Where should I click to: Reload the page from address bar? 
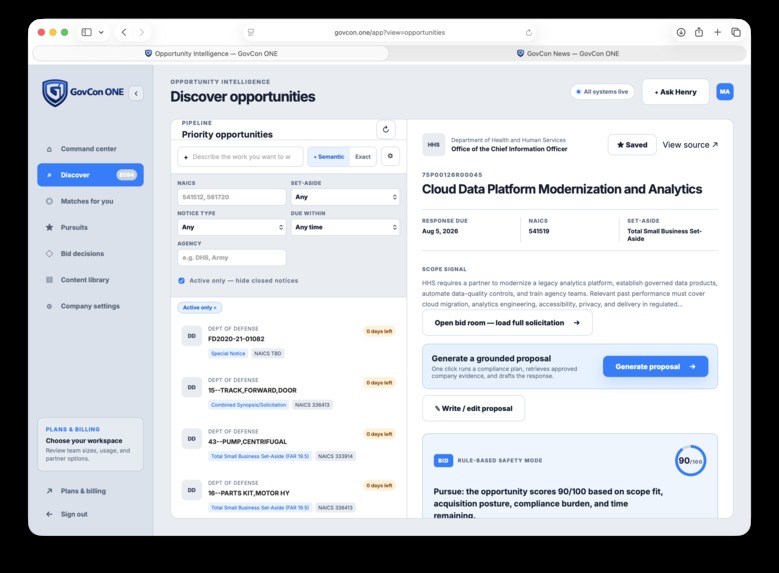(x=528, y=32)
